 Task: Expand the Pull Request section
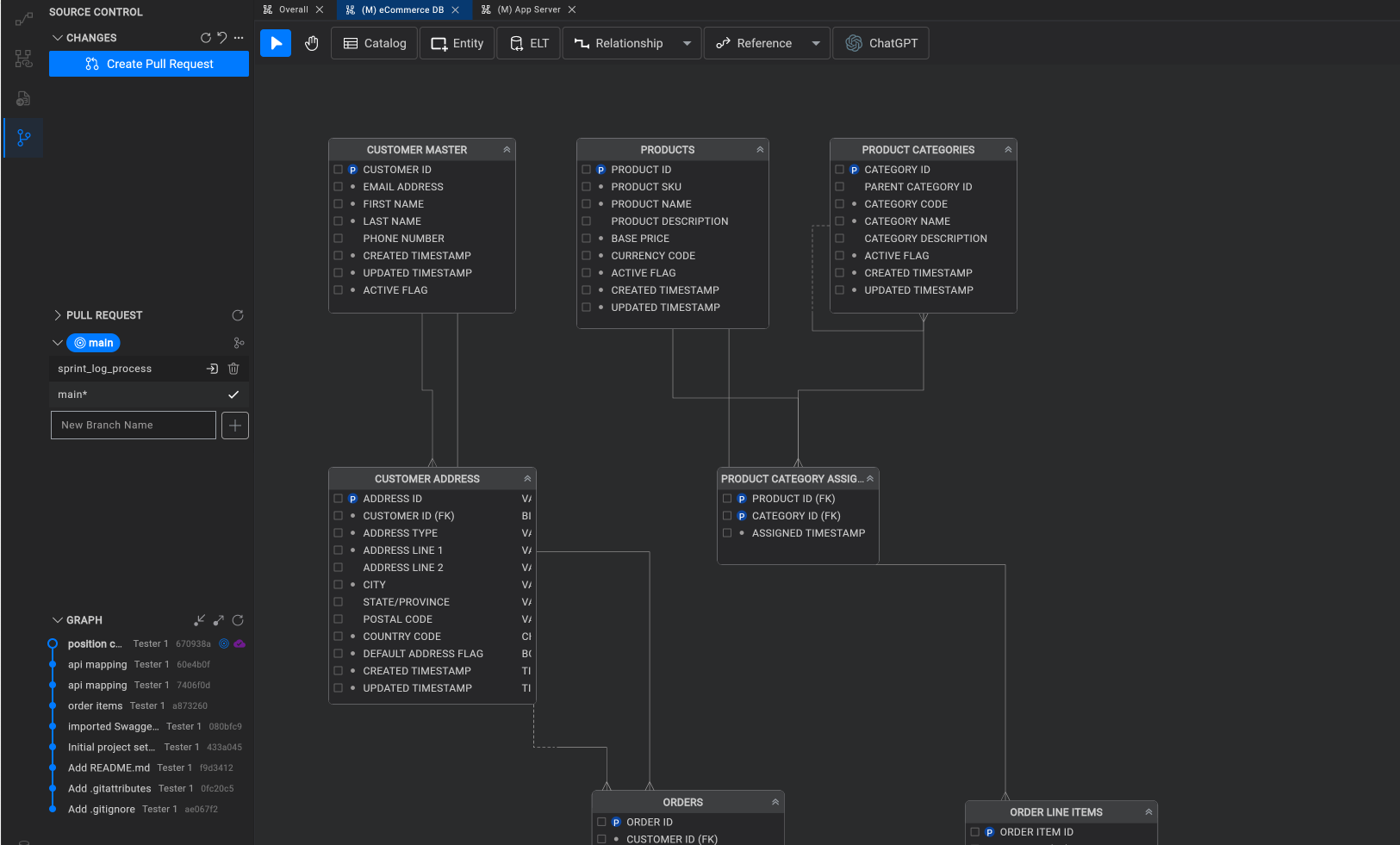(58, 315)
